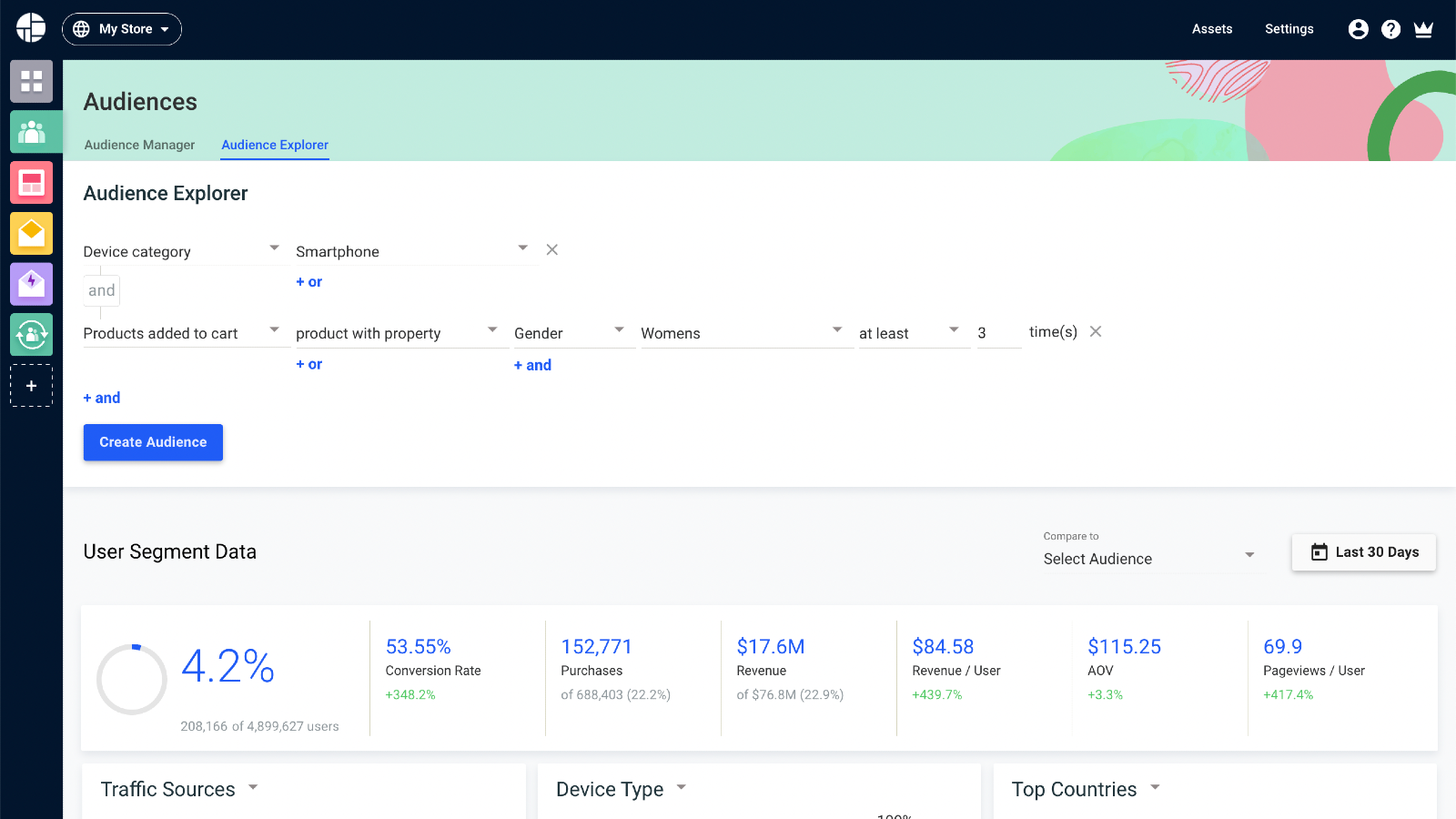Expand the My Store dropdown
The height and width of the screenshot is (819, 1456).
[122, 28]
